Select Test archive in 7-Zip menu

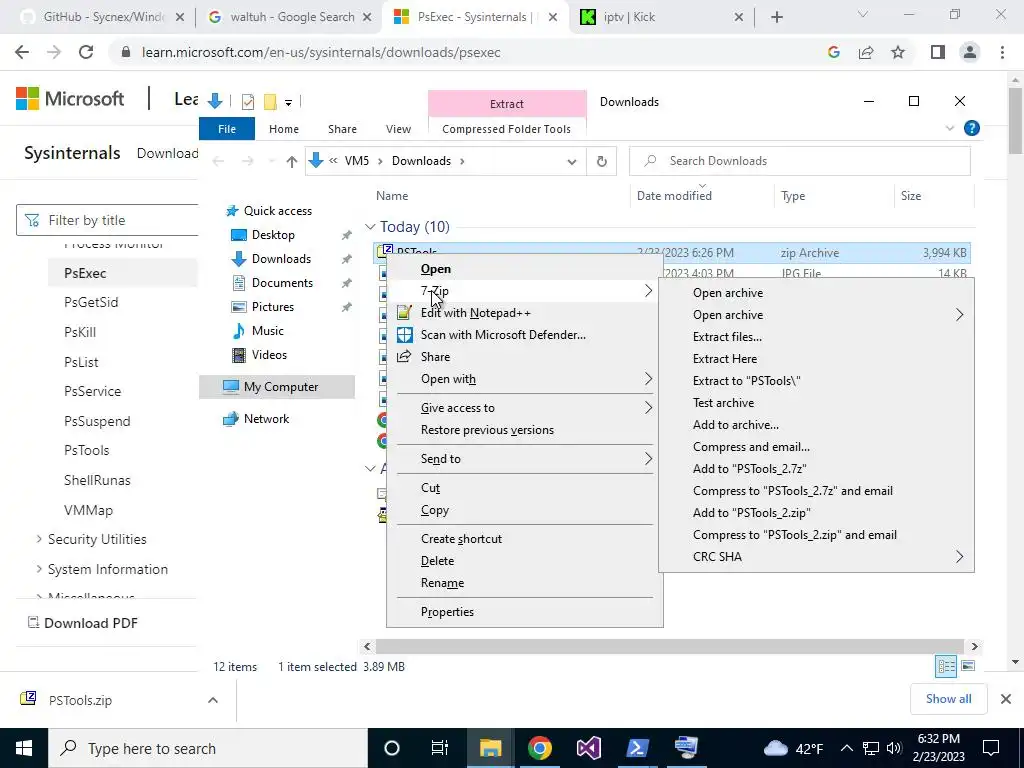[723, 403]
